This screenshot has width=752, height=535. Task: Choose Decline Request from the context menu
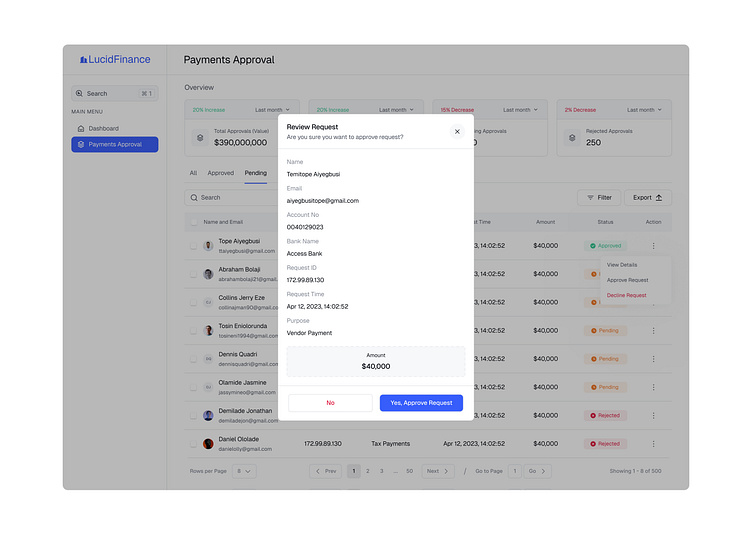[x=627, y=295]
